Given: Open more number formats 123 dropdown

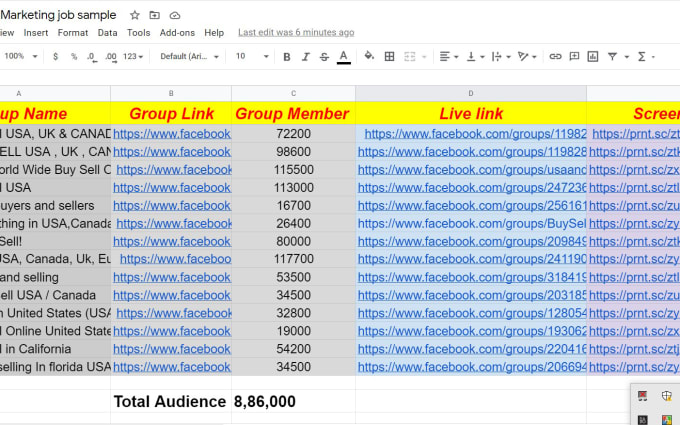Looking at the screenshot, I should click(133, 56).
